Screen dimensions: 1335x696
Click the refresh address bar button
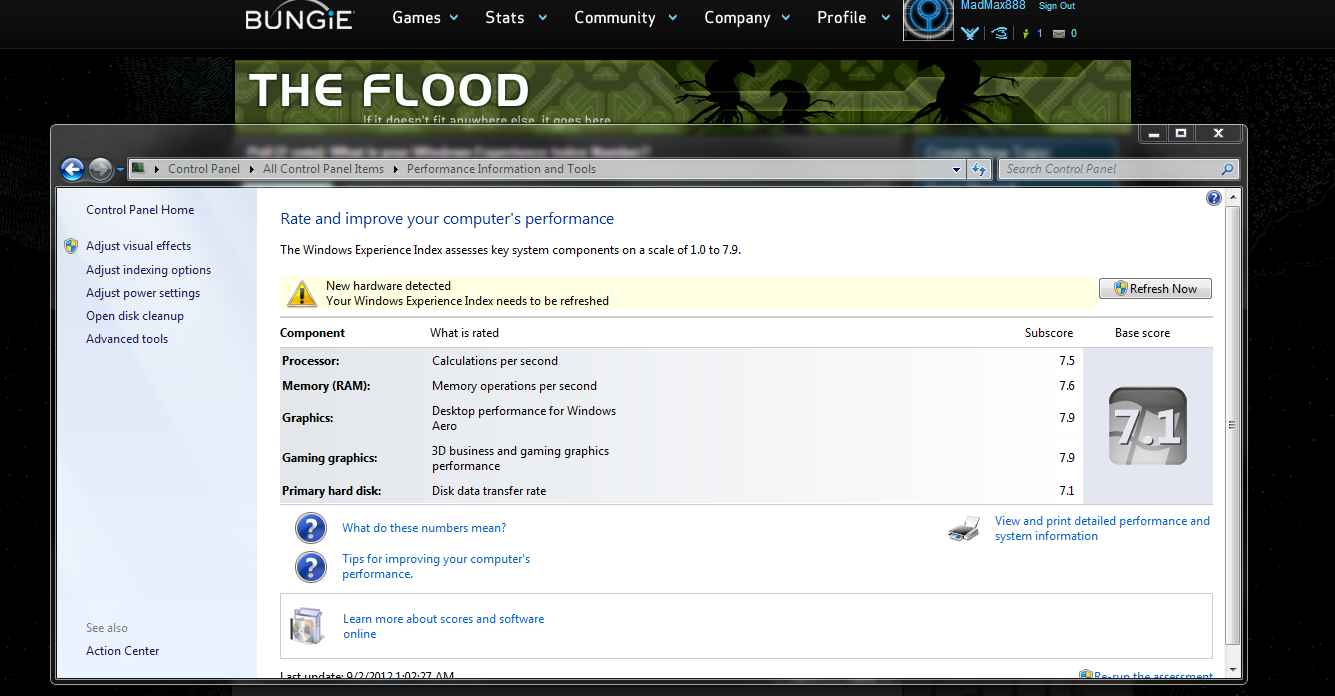point(980,169)
